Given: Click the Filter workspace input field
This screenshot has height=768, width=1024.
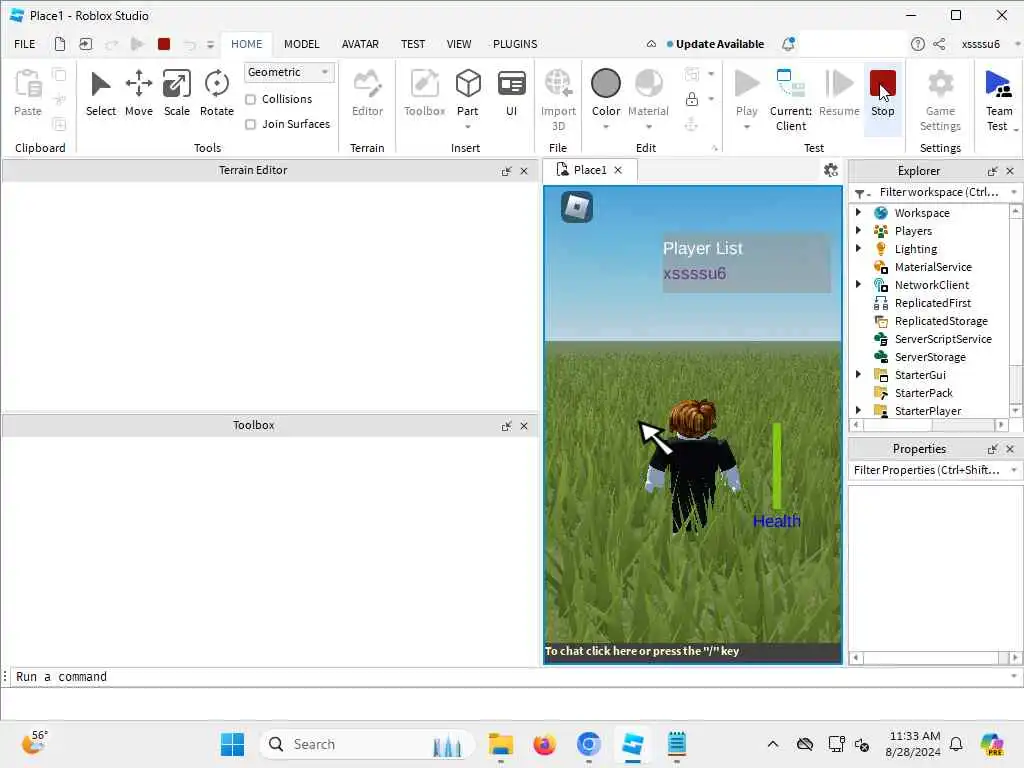Looking at the screenshot, I should [939, 192].
